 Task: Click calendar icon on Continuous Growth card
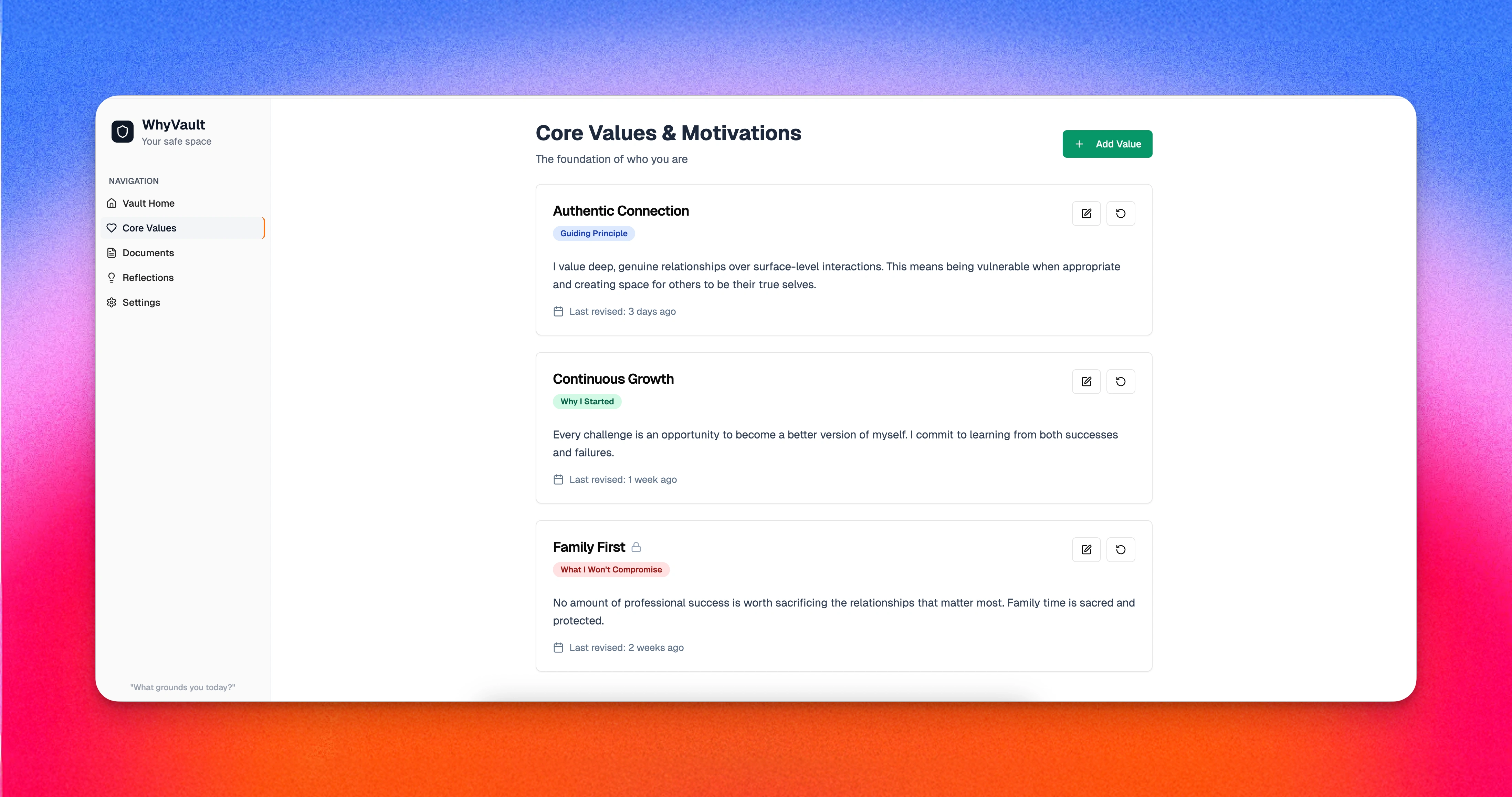(x=558, y=480)
